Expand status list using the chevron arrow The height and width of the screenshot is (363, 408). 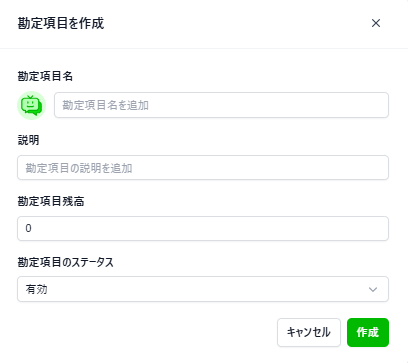click(x=373, y=289)
